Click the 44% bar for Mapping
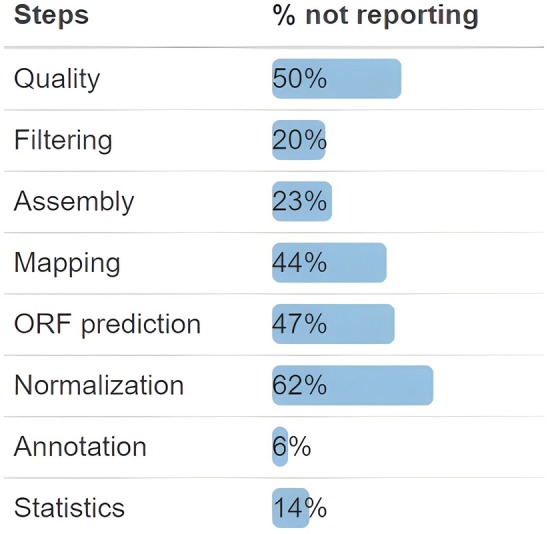The width and height of the screenshot is (550, 534). pyautogui.click(x=329, y=263)
